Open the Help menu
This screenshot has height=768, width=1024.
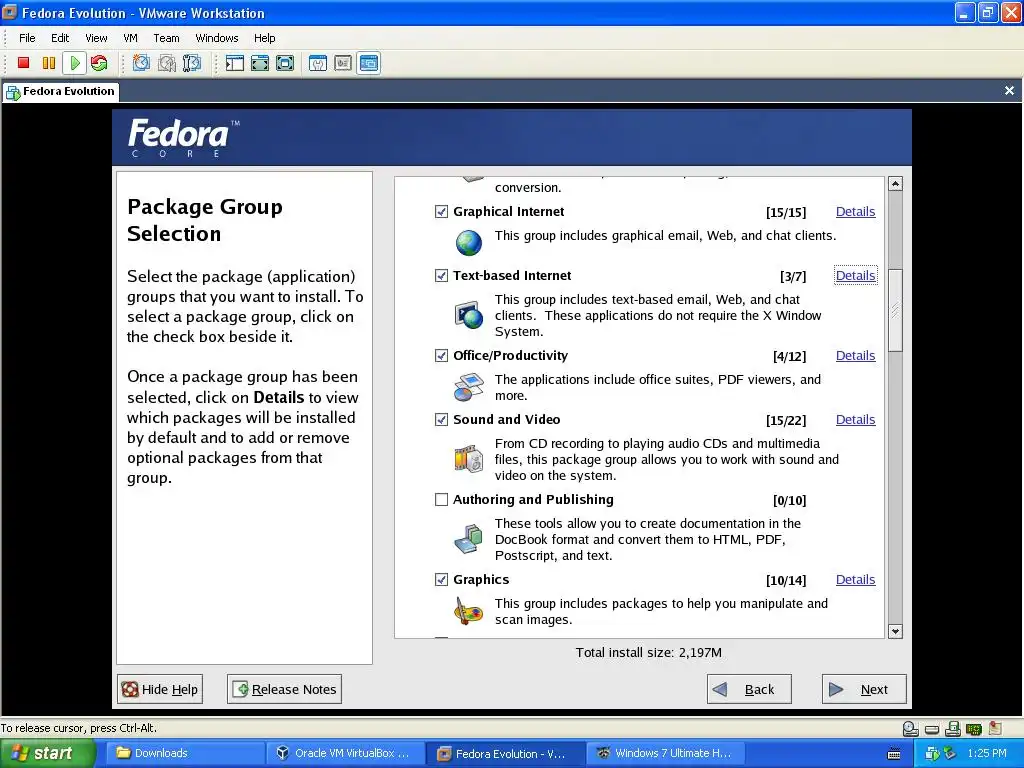(x=264, y=38)
